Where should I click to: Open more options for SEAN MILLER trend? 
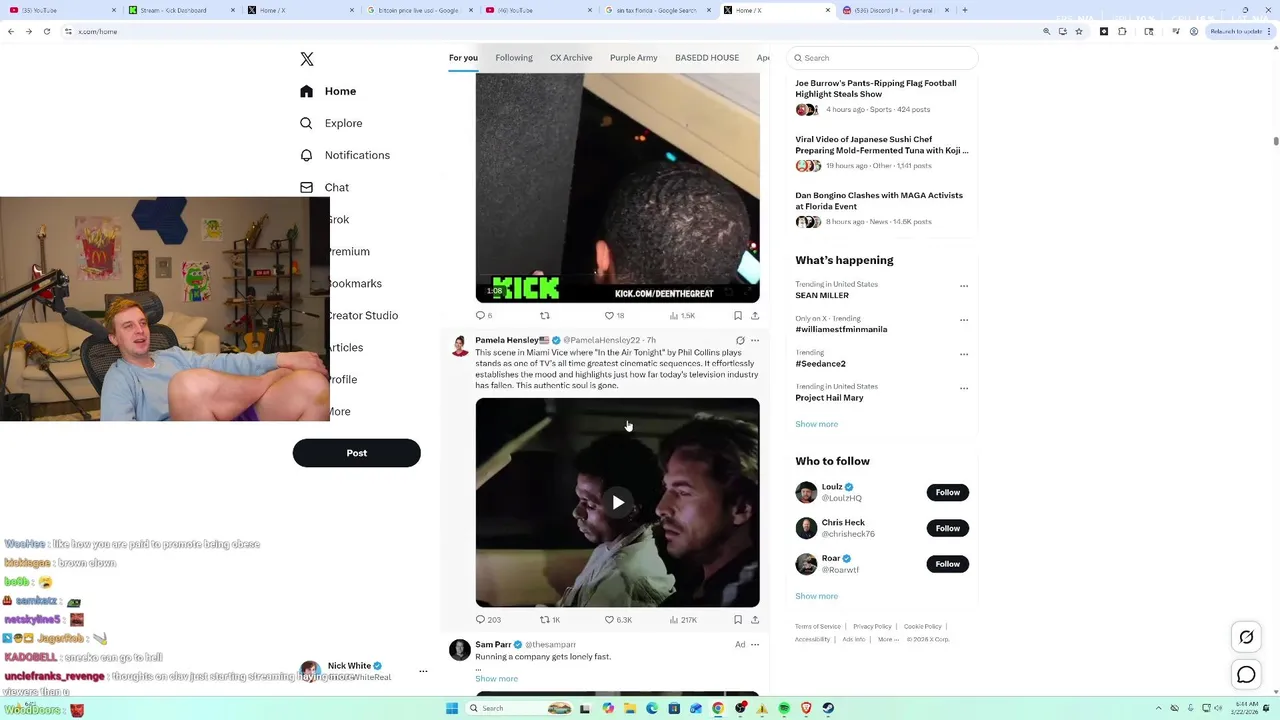point(964,286)
